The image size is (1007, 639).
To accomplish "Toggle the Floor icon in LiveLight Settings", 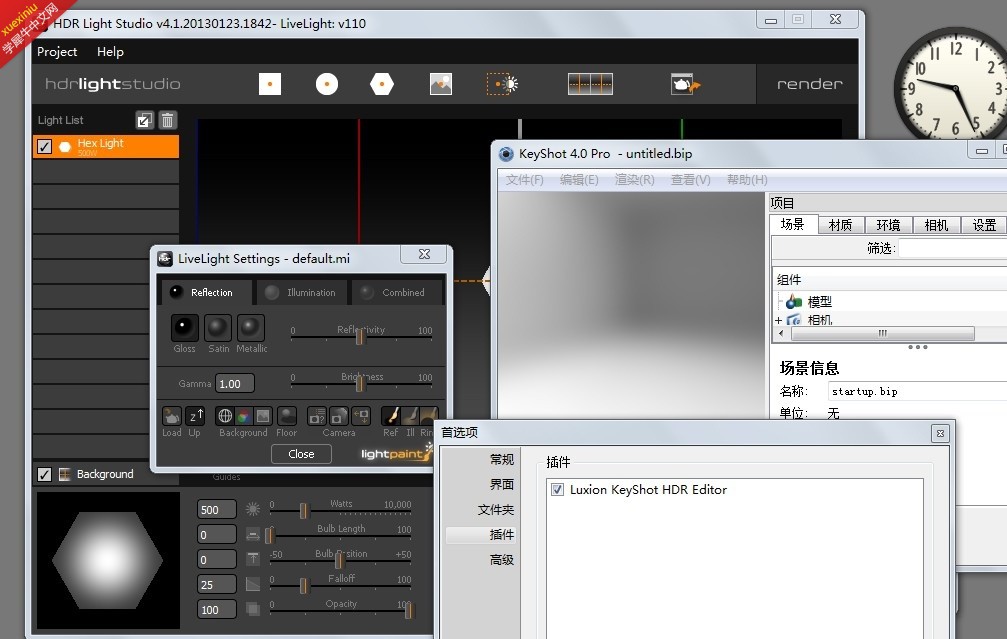I will [286, 416].
